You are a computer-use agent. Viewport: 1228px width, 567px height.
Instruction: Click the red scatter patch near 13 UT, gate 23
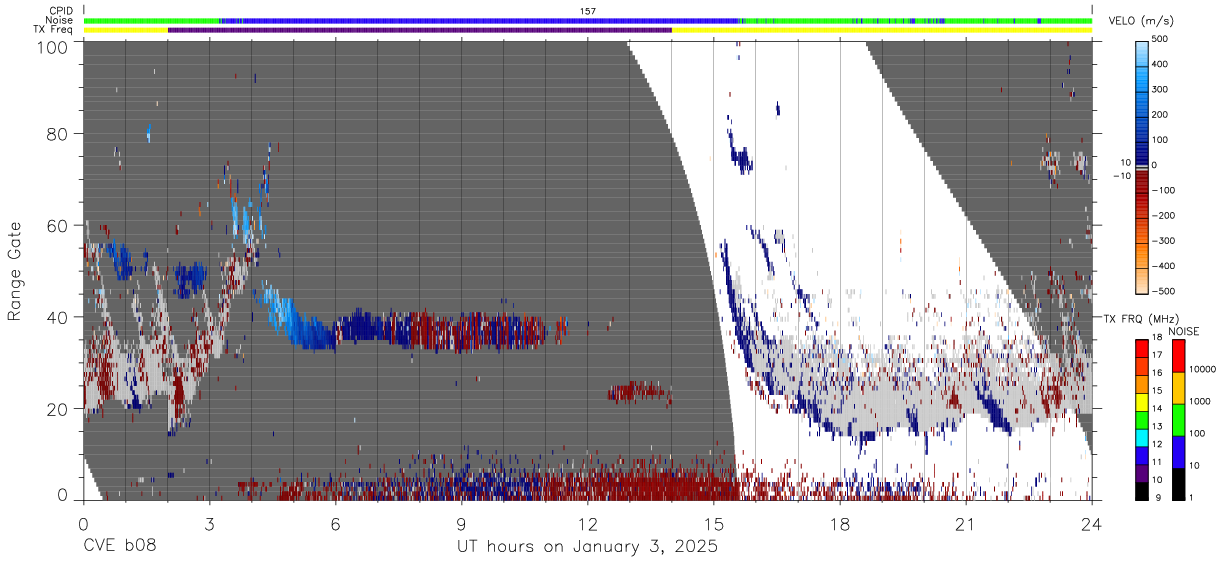(x=637, y=391)
